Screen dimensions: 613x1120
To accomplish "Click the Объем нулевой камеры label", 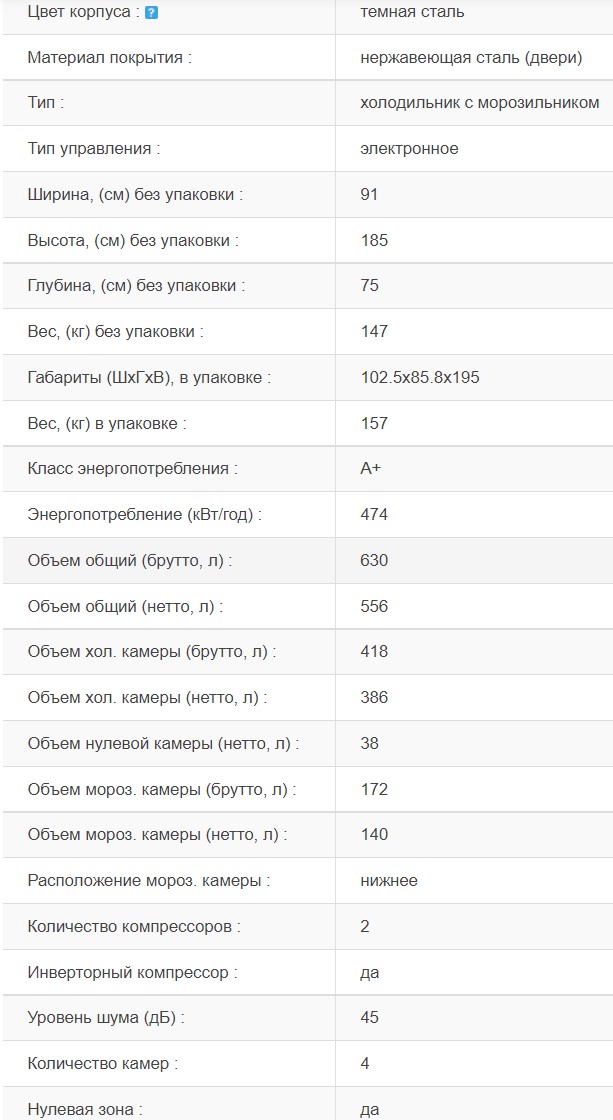I will 163,744.
